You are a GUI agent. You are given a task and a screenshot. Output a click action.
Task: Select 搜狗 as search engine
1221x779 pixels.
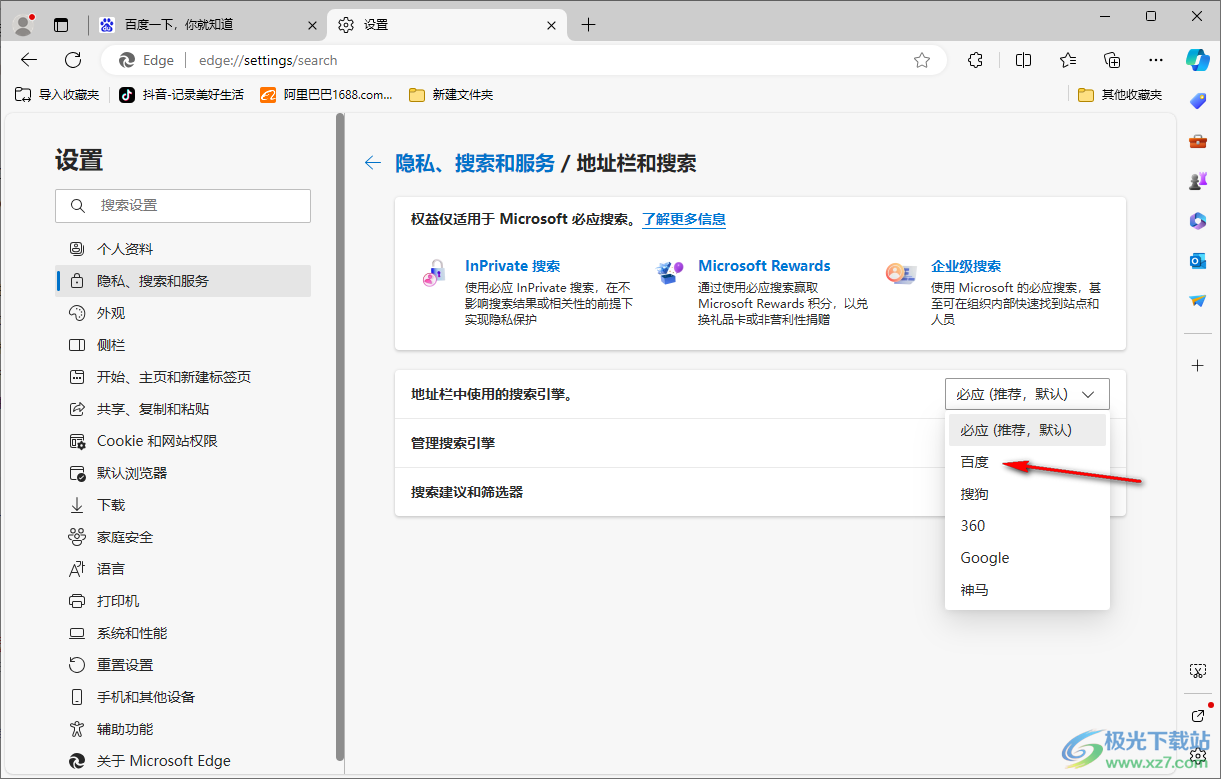click(x=1027, y=494)
